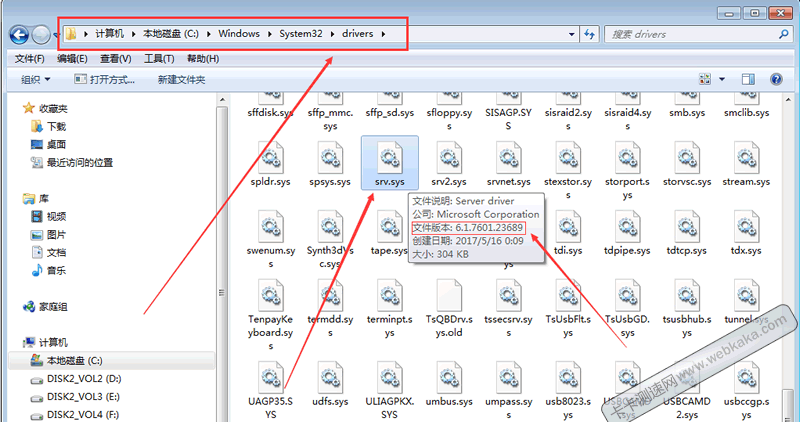Click the 搜索 drivers search box

[x=690, y=34]
